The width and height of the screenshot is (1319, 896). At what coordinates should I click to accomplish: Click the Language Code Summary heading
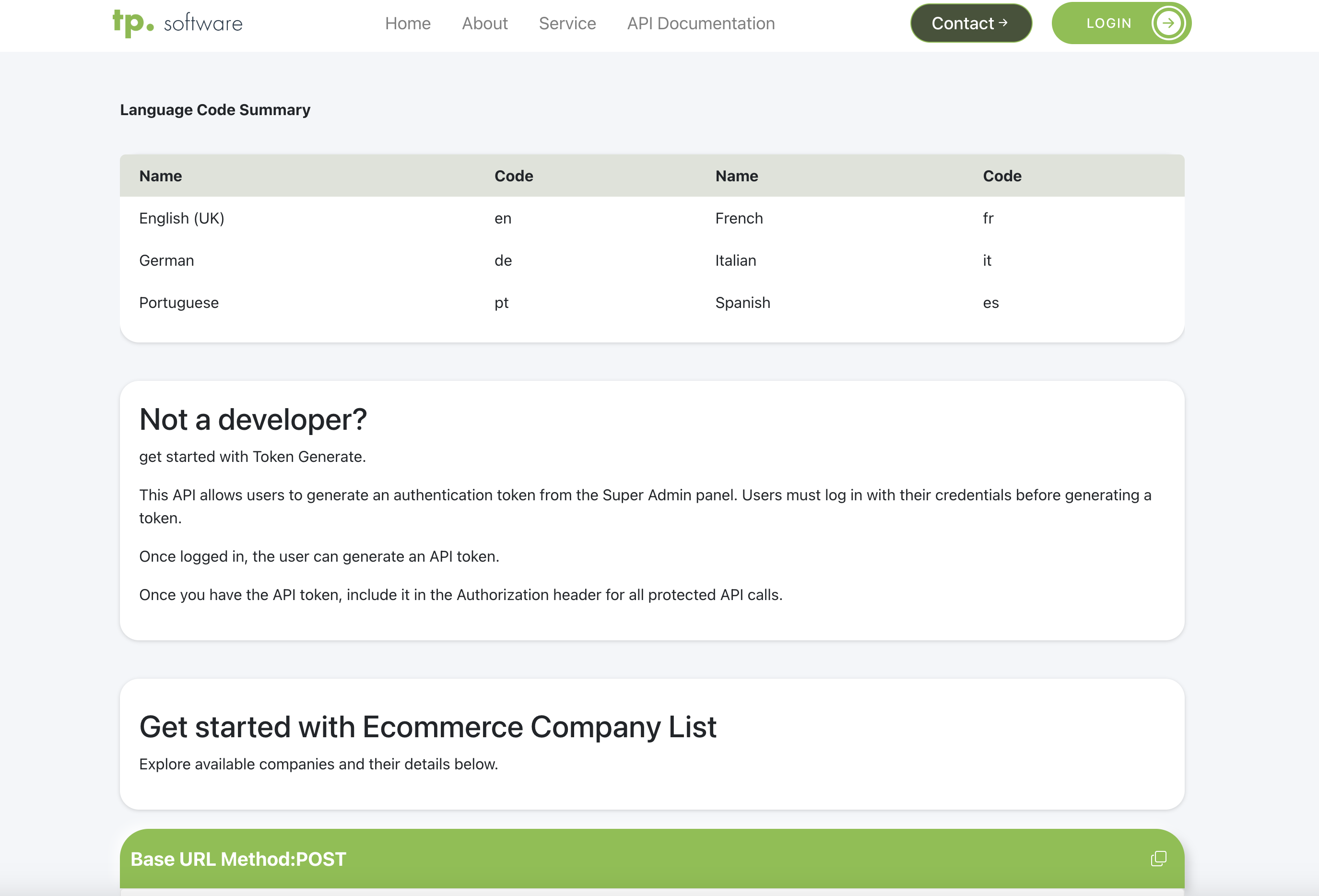[215, 109]
